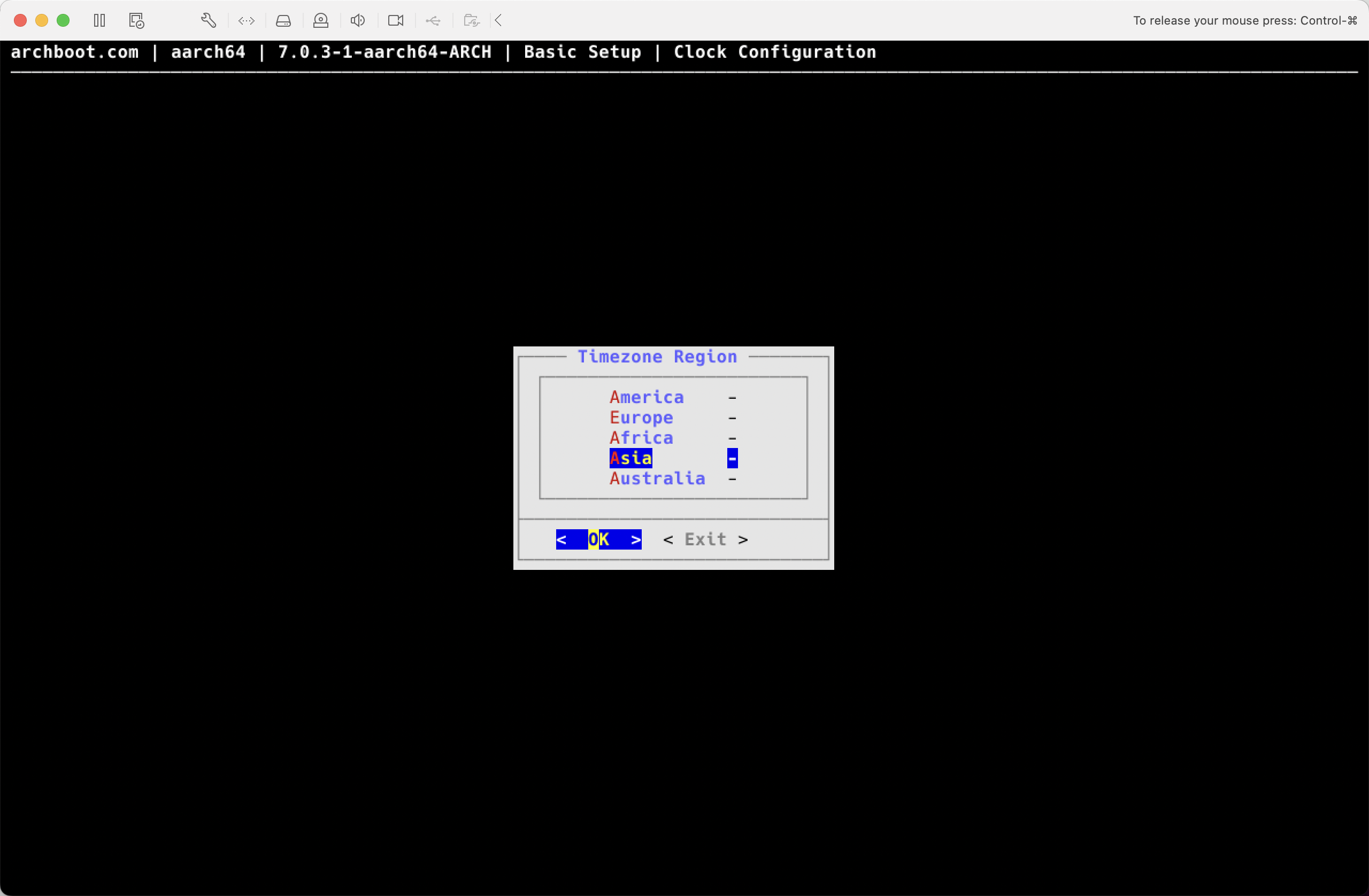This screenshot has width=1369, height=896.
Task: Collapse the device toolbar chevron
Action: (499, 21)
